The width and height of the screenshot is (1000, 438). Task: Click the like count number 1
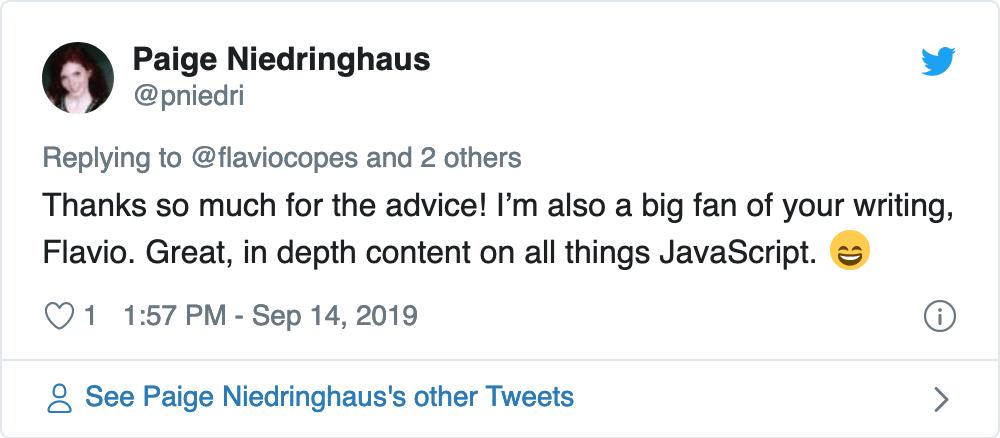pos(90,317)
